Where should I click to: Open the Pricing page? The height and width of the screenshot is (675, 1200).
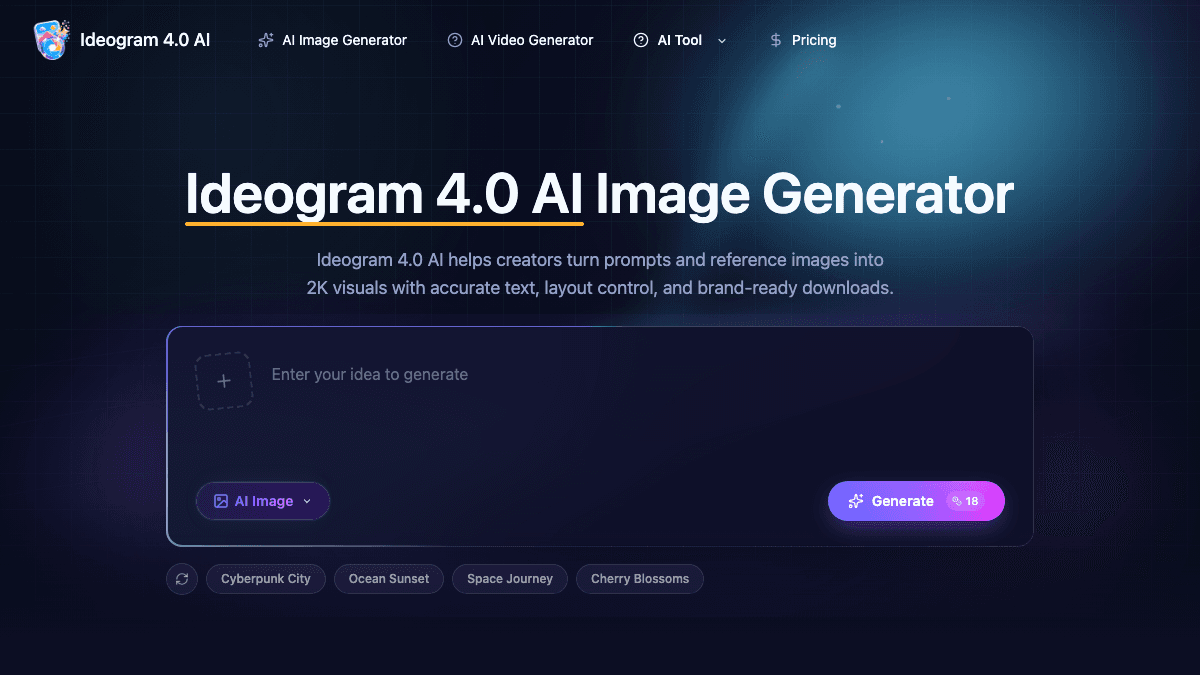tap(803, 41)
